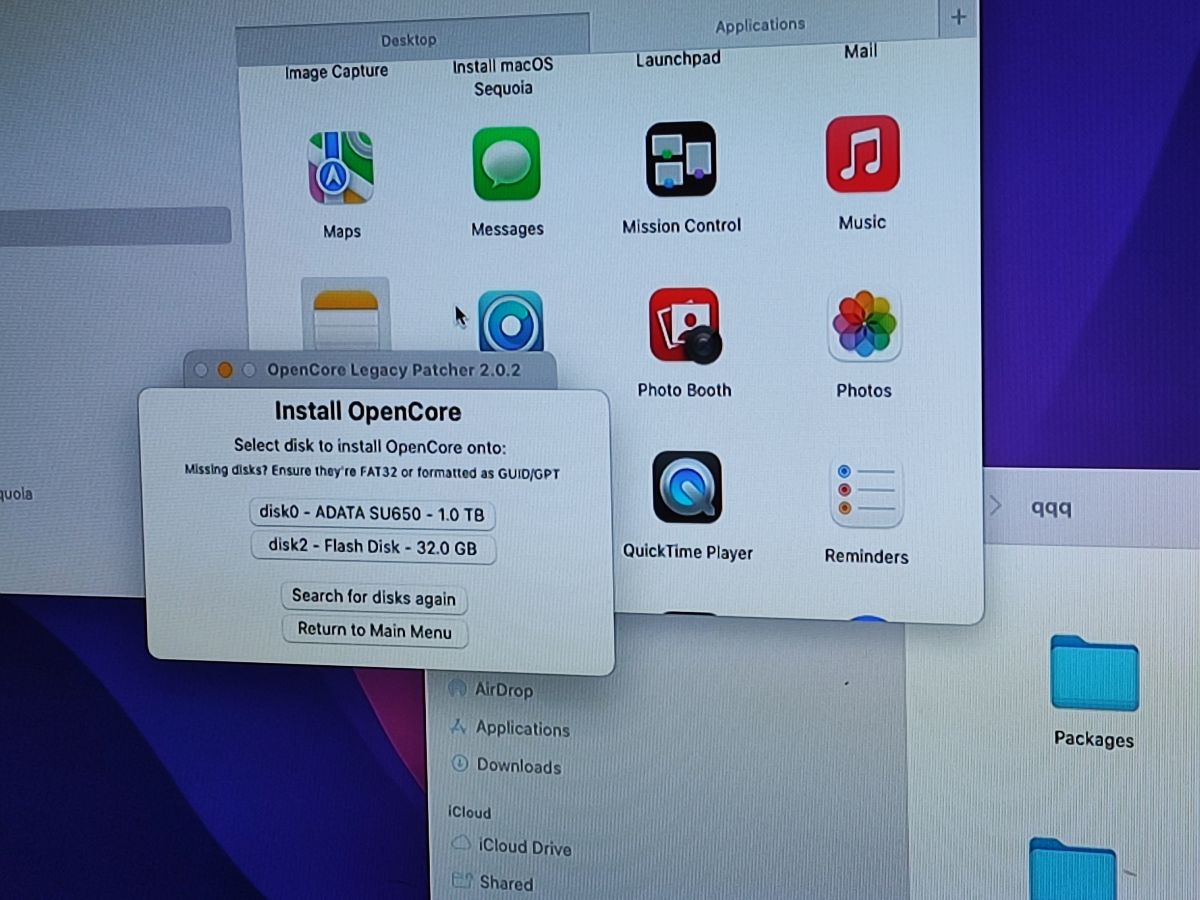Click the Launchpad app label

tap(678, 59)
